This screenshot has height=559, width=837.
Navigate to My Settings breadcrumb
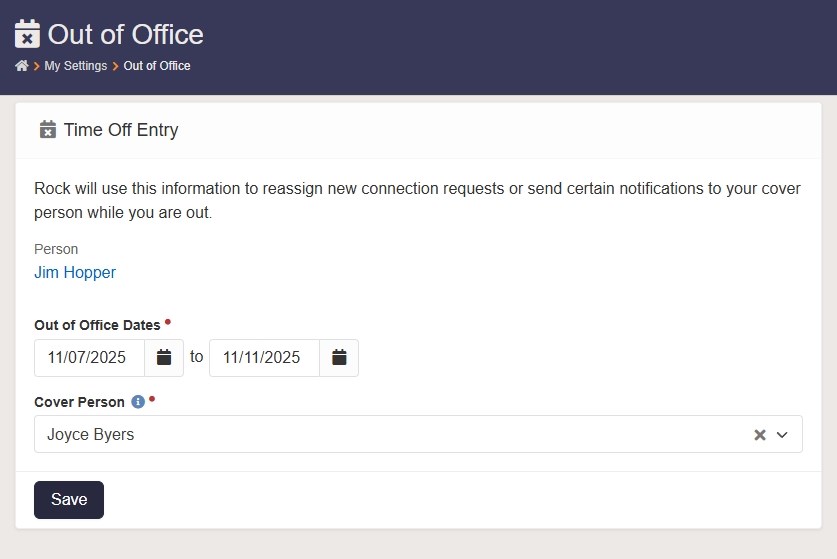[75, 66]
